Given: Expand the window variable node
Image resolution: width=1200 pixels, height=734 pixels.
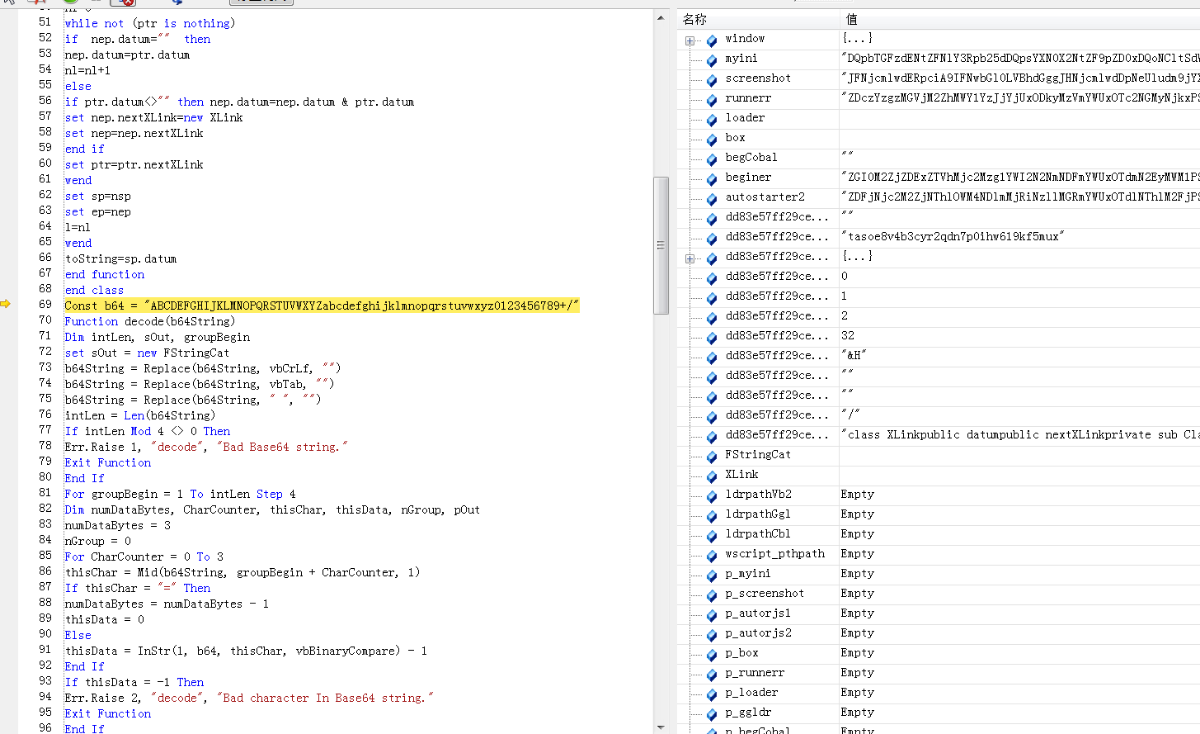Looking at the screenshot, I should pyautogui.click(x=690, y=40).
